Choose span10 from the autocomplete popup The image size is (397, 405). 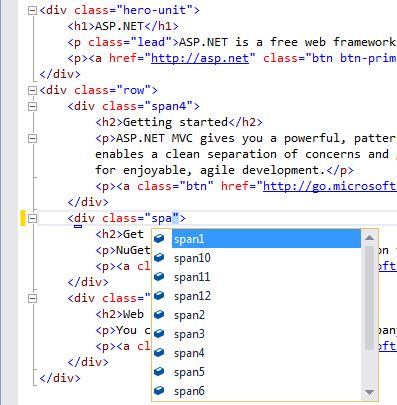click(192, 258)
